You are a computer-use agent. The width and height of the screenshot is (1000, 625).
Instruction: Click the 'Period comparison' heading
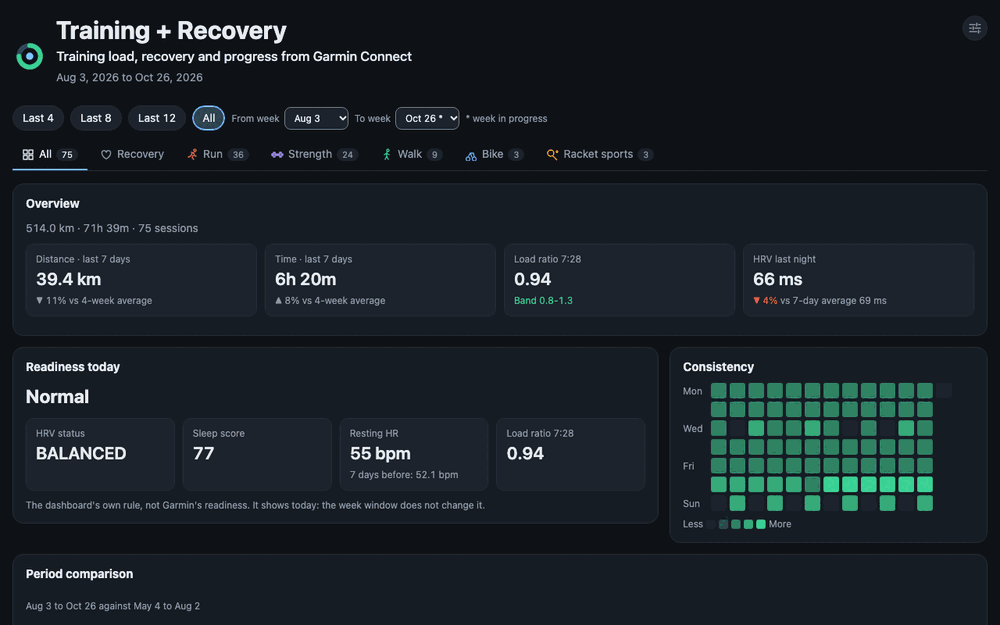80,574
